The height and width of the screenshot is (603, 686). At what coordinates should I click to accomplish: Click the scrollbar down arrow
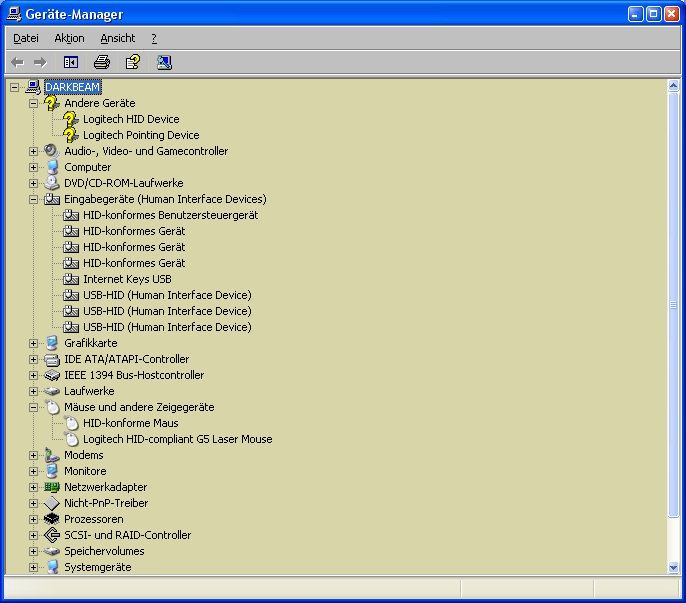[x=673, y=568]
